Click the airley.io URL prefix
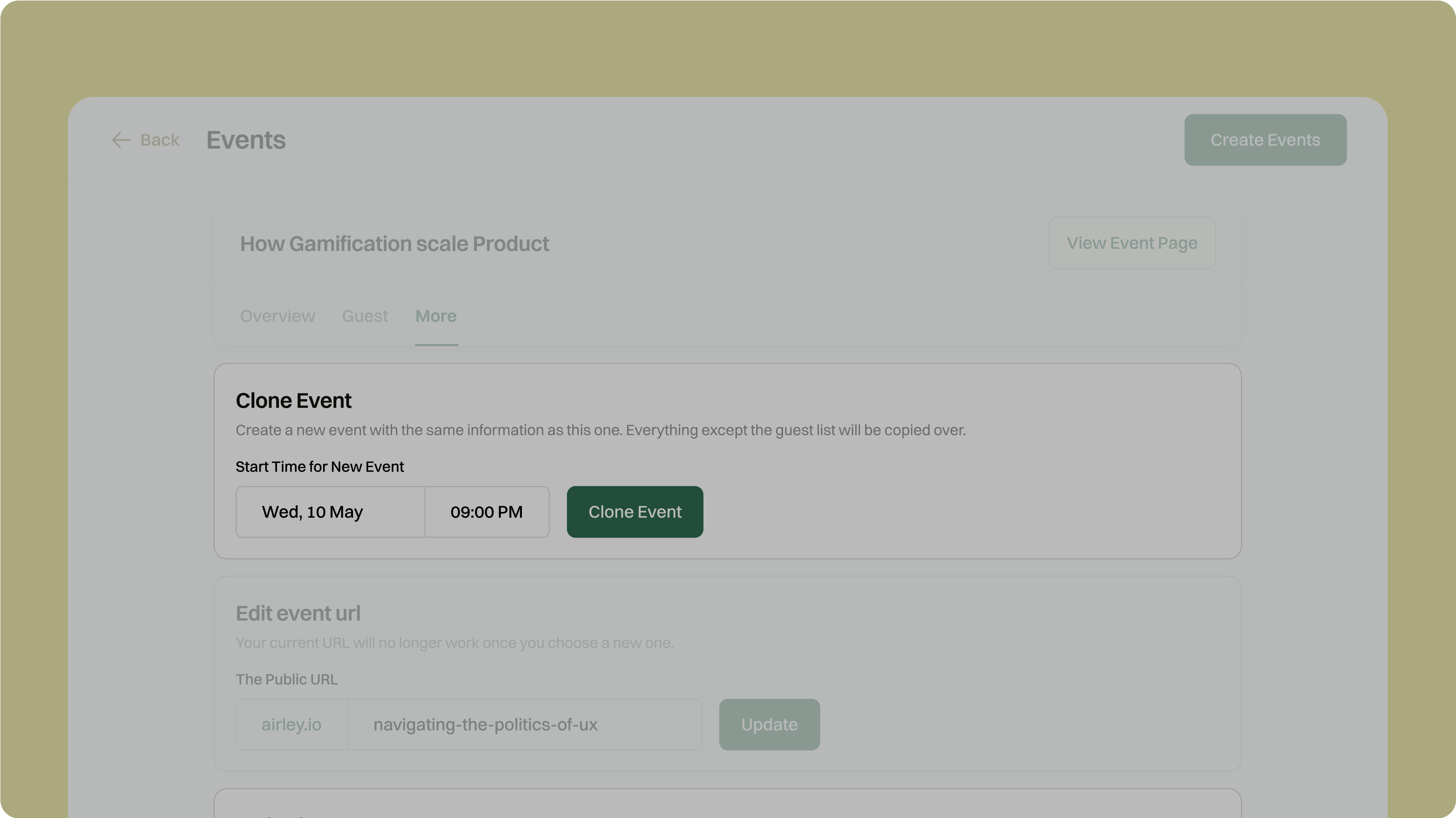Screen dimensions: 1456x818 [x=291, y=725]
